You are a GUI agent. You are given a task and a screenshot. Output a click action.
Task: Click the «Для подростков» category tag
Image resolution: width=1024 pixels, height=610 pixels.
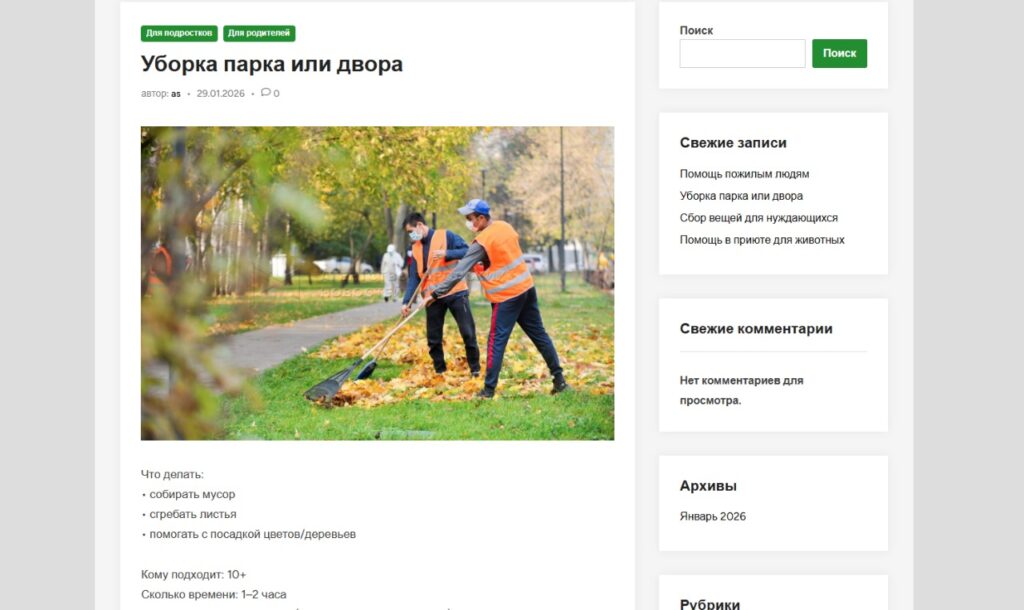(x=179, y=33)
